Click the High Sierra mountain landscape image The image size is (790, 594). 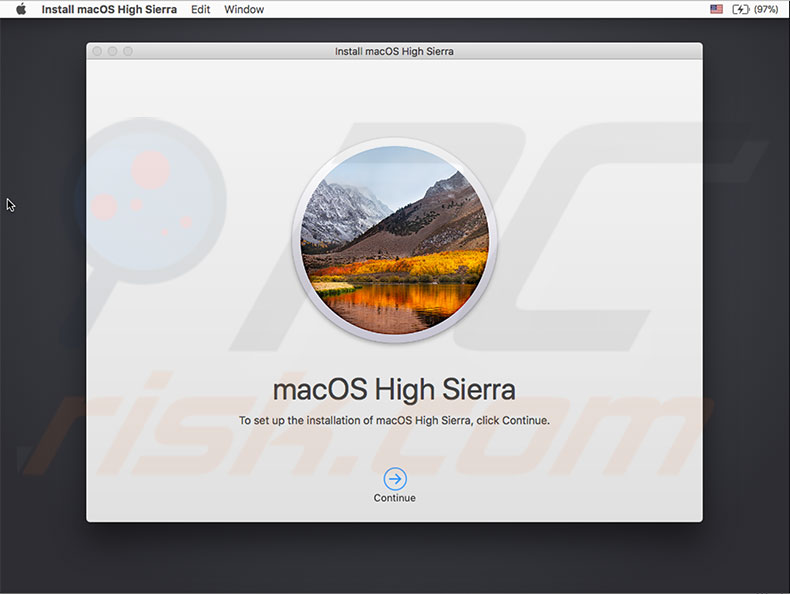coord(394,240)
